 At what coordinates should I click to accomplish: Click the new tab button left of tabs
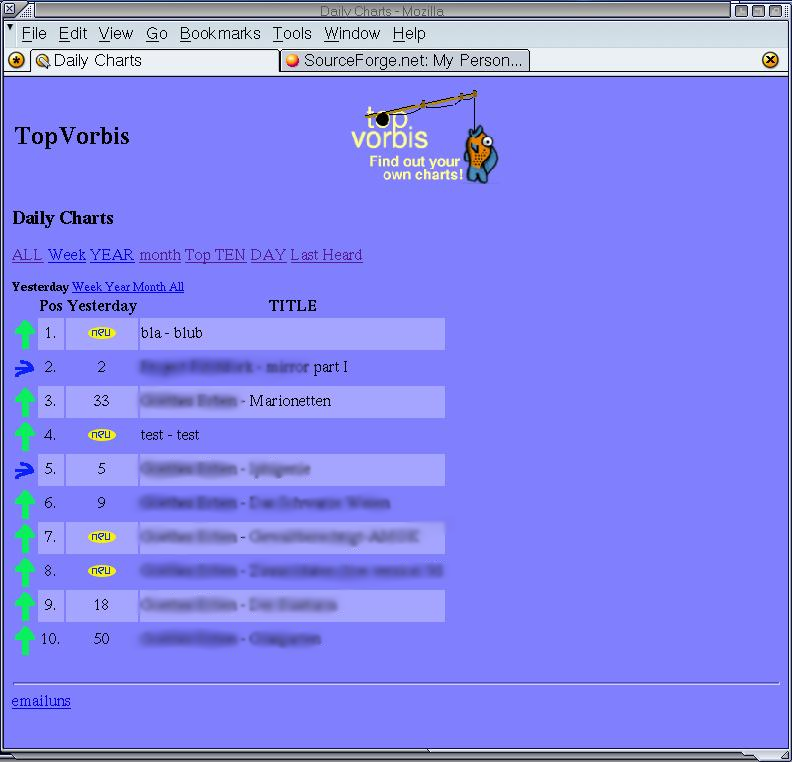point(16,61)
